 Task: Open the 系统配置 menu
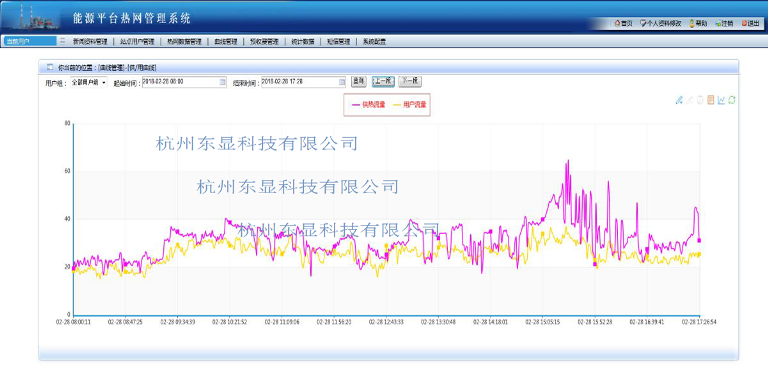[x=374, y=42]
